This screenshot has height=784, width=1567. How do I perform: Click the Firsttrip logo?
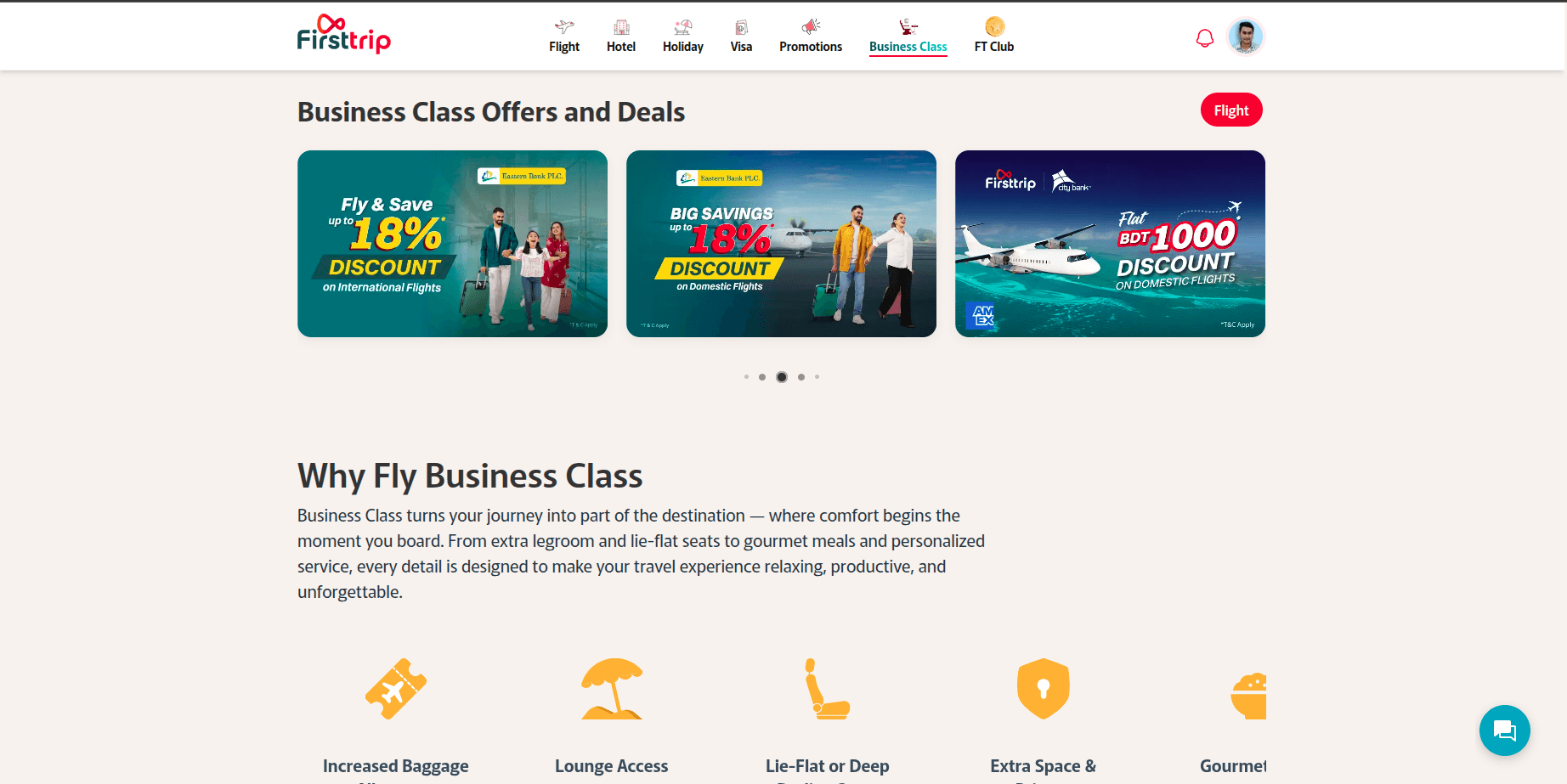point(344,34)
